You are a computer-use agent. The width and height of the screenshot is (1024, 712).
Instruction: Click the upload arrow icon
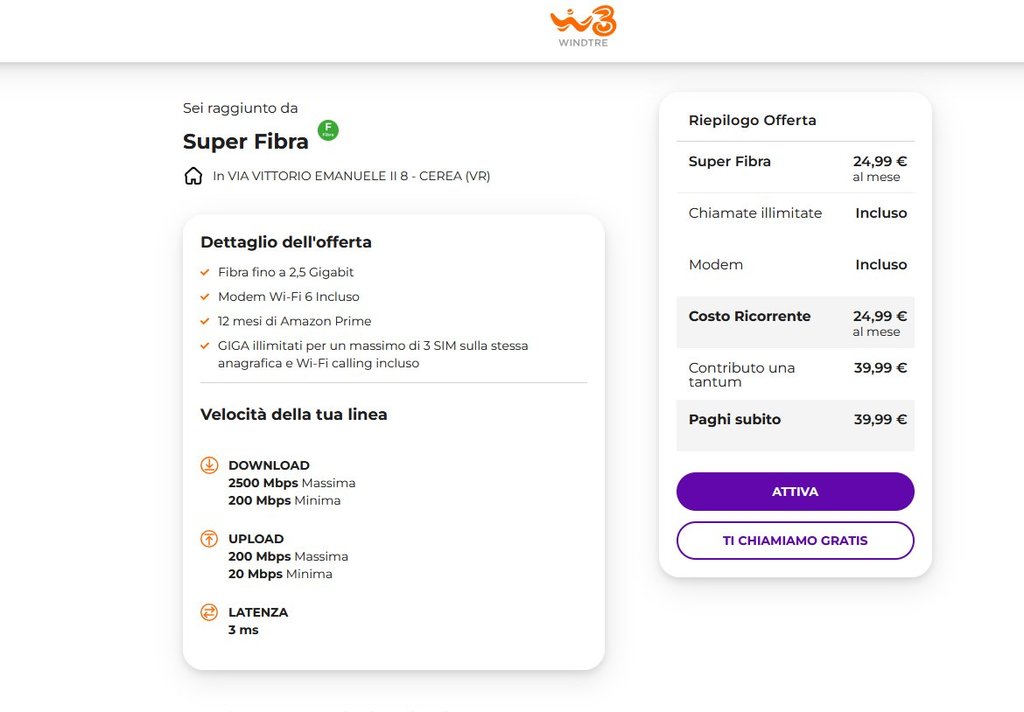209,539
